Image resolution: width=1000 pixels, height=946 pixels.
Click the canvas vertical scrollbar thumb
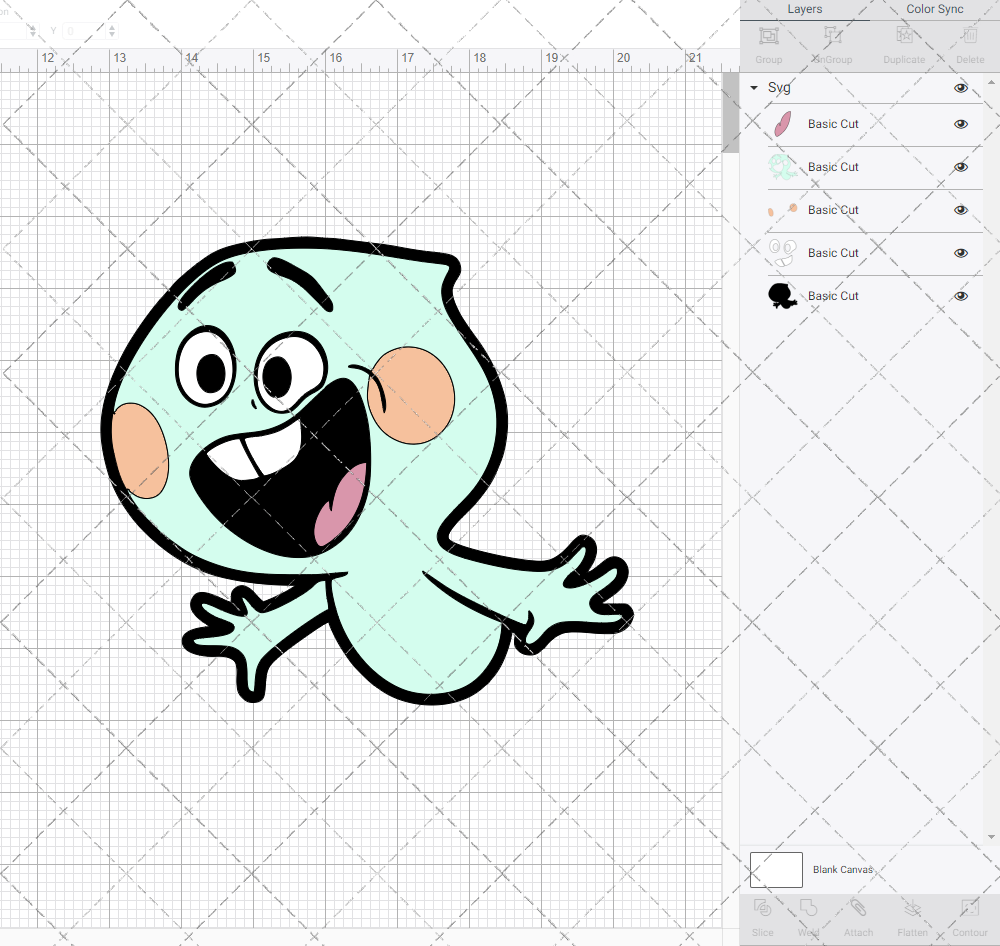[x=730, y=112]
